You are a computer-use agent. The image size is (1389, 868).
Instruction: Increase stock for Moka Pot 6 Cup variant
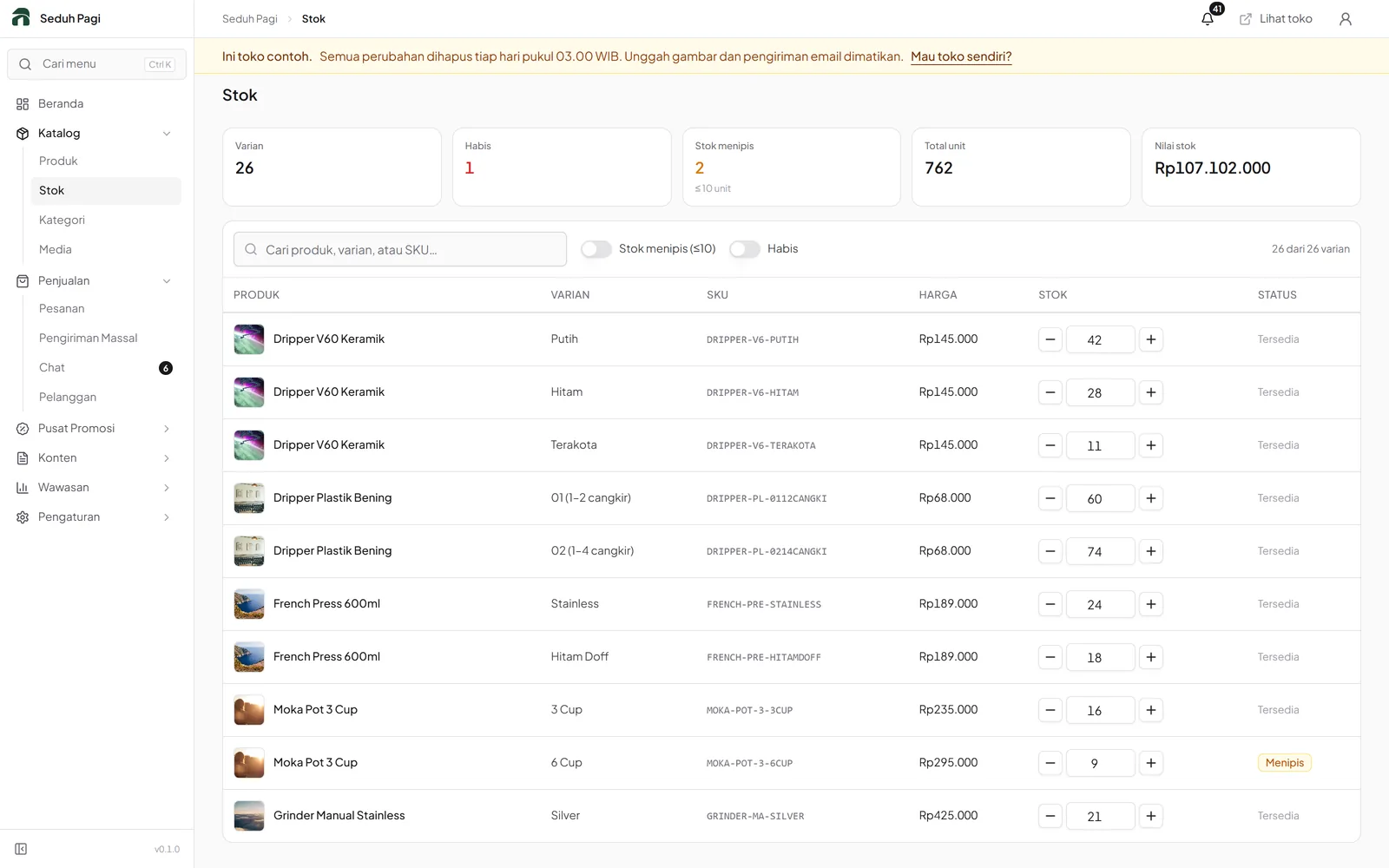pyautogui.click(x=1151, y=763)
